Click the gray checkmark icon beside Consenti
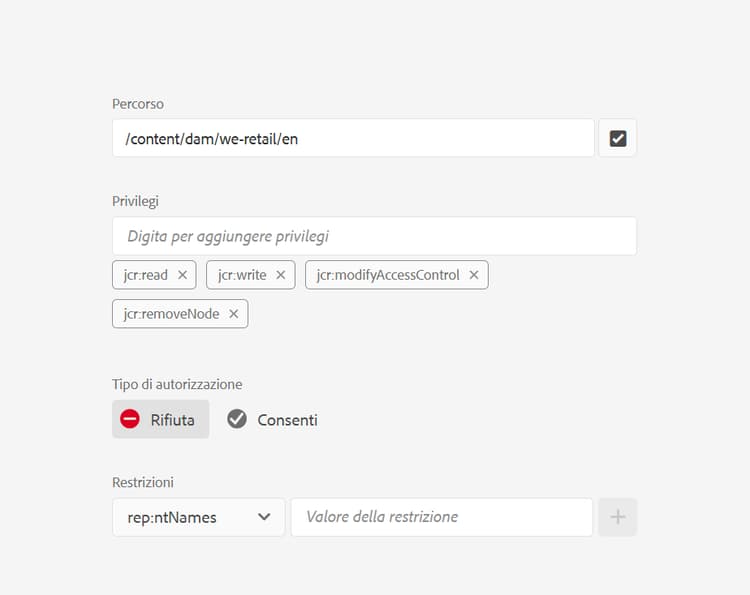750x595 pixels. (237, 420)
